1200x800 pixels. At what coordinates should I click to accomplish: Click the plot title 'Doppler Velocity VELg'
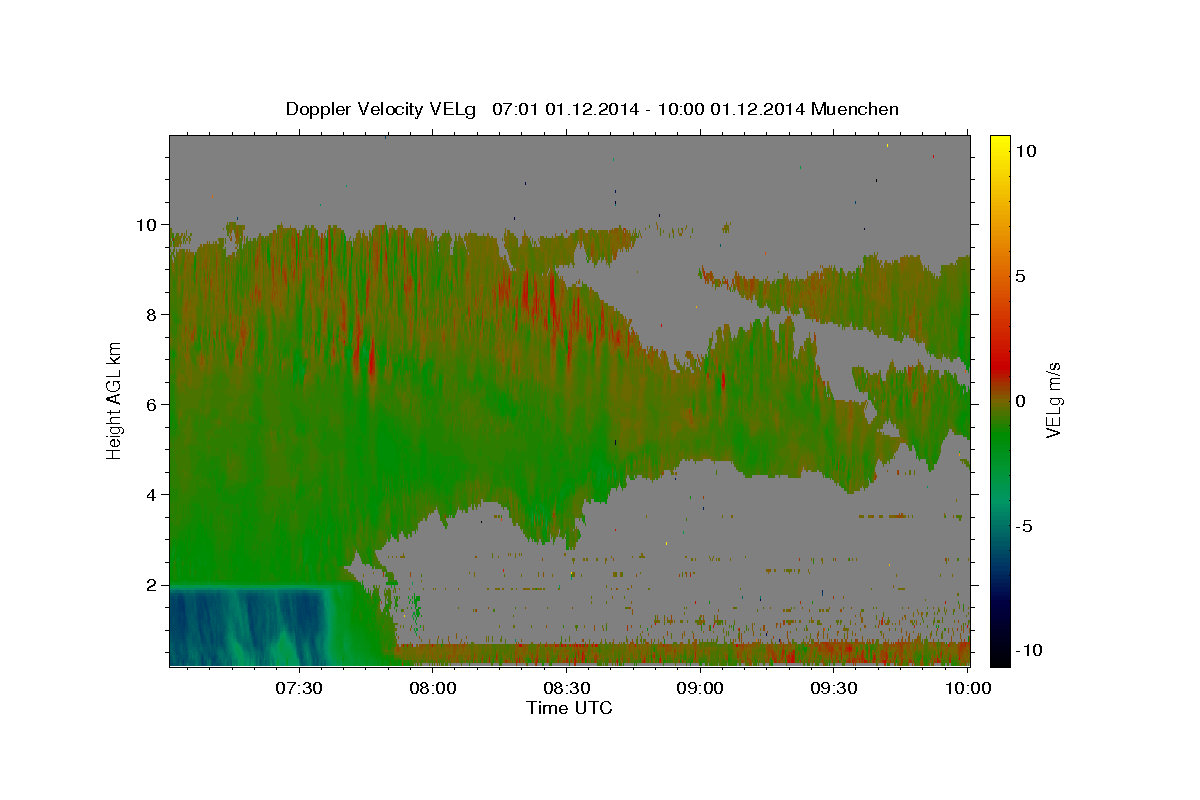[x=381, y=109]
